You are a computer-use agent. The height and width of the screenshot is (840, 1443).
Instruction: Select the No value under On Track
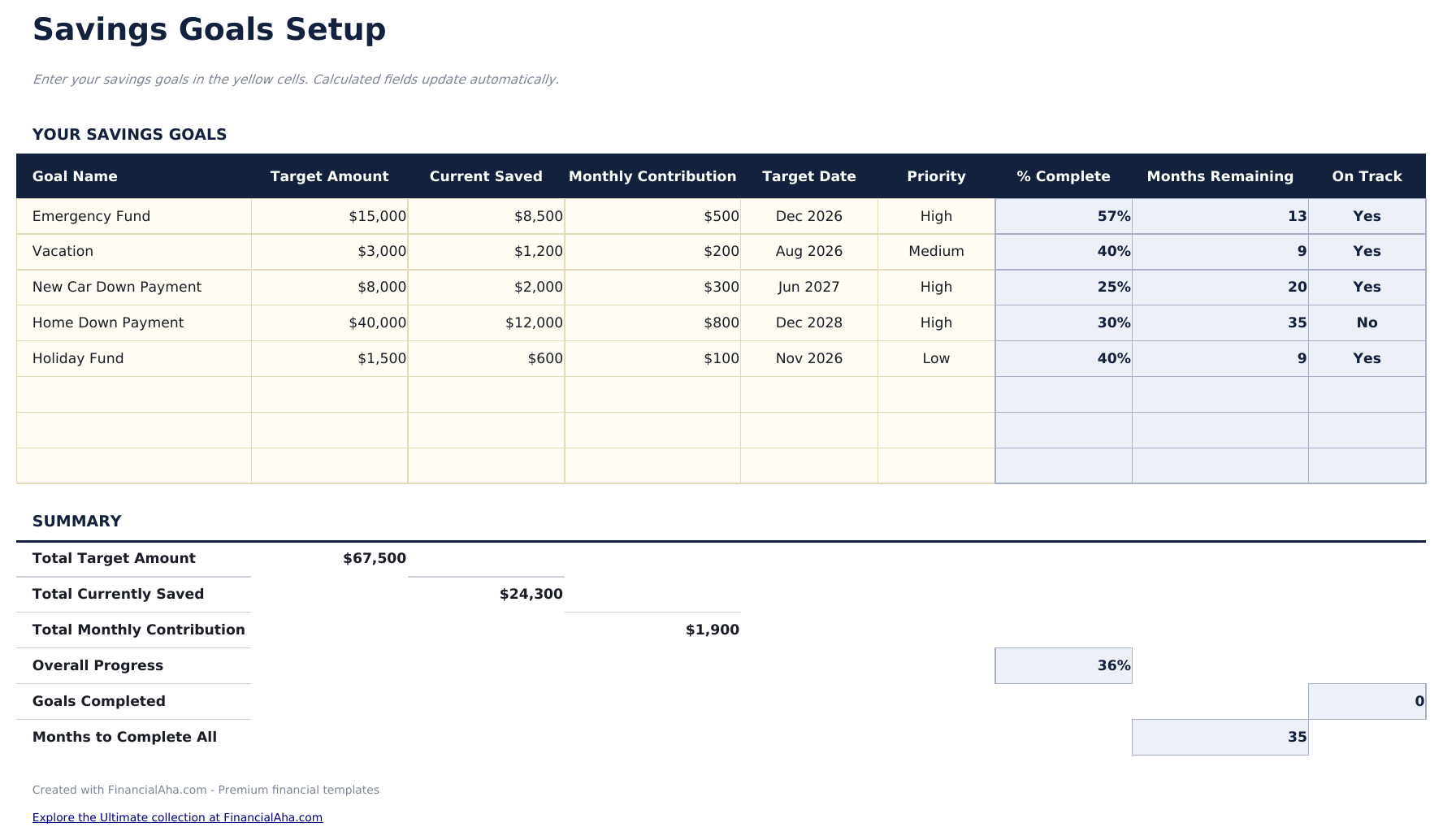point(1367,323)
